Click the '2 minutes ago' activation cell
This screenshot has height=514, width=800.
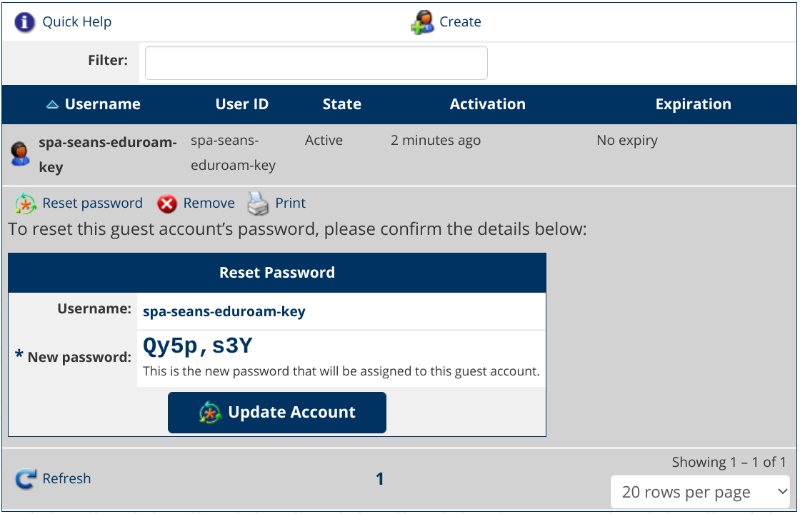click(x=436, y=140)
